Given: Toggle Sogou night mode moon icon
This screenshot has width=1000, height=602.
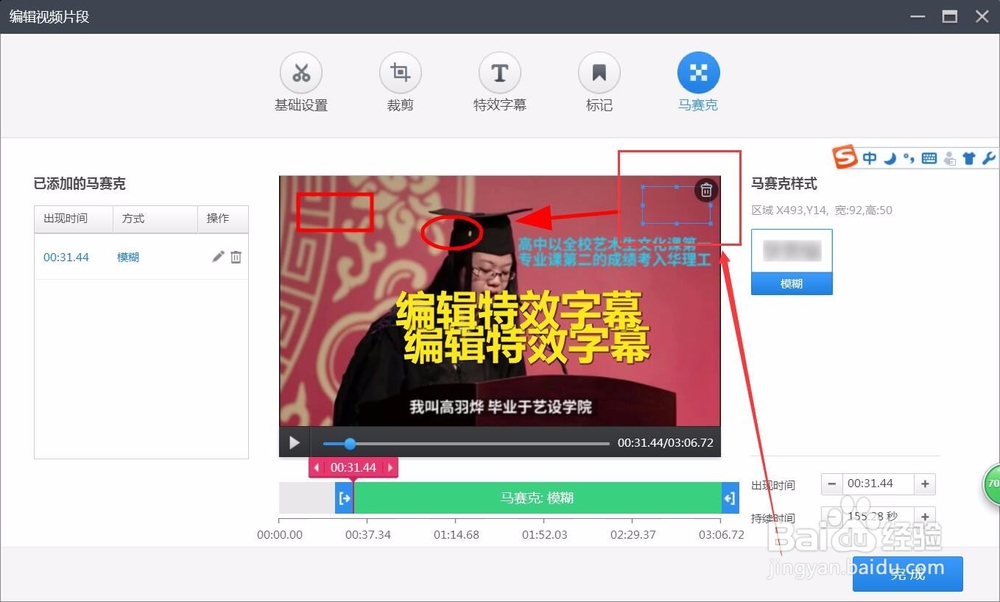Looking at the screenshot, I should pos(889,158).
